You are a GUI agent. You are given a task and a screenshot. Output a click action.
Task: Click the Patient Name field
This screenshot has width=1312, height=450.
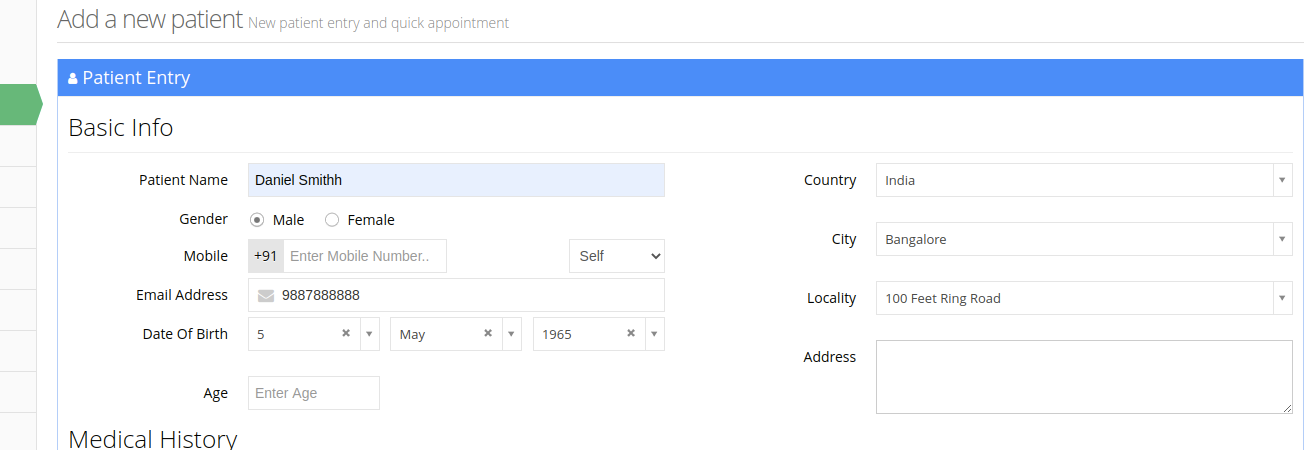[x=456, y=180]
